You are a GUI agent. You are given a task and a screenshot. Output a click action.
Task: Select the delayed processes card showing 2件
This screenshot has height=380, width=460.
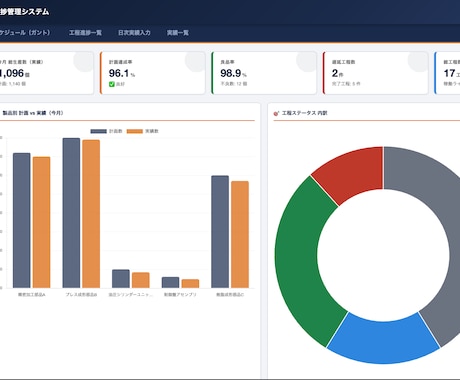(x=375, y=73)
